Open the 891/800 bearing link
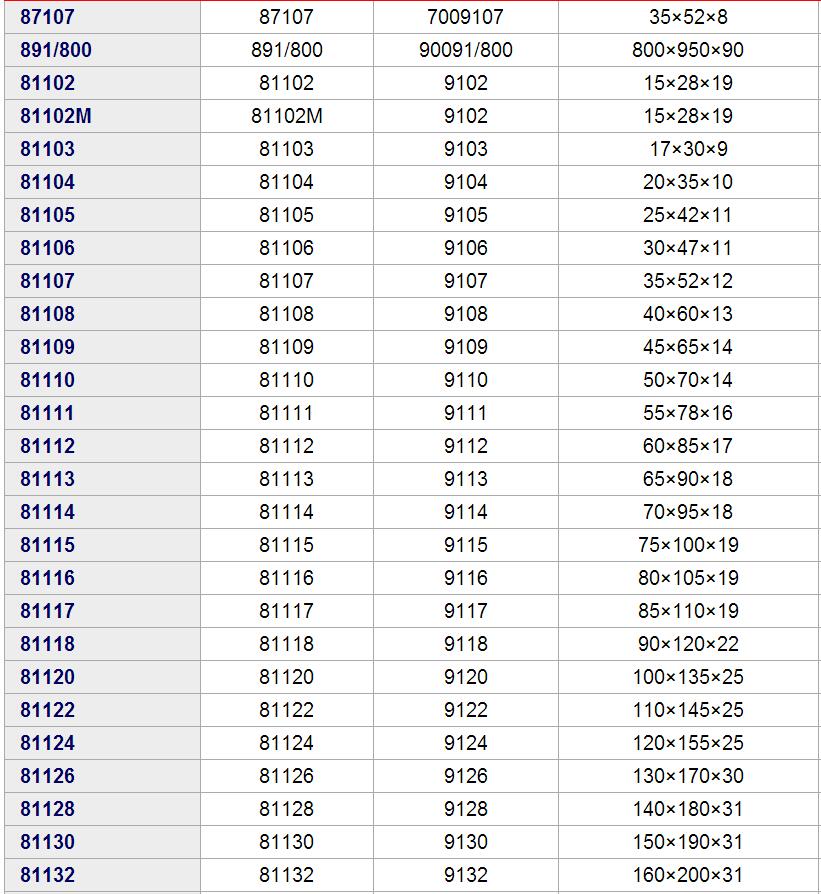The image size is (821, 894). (56, 50)
